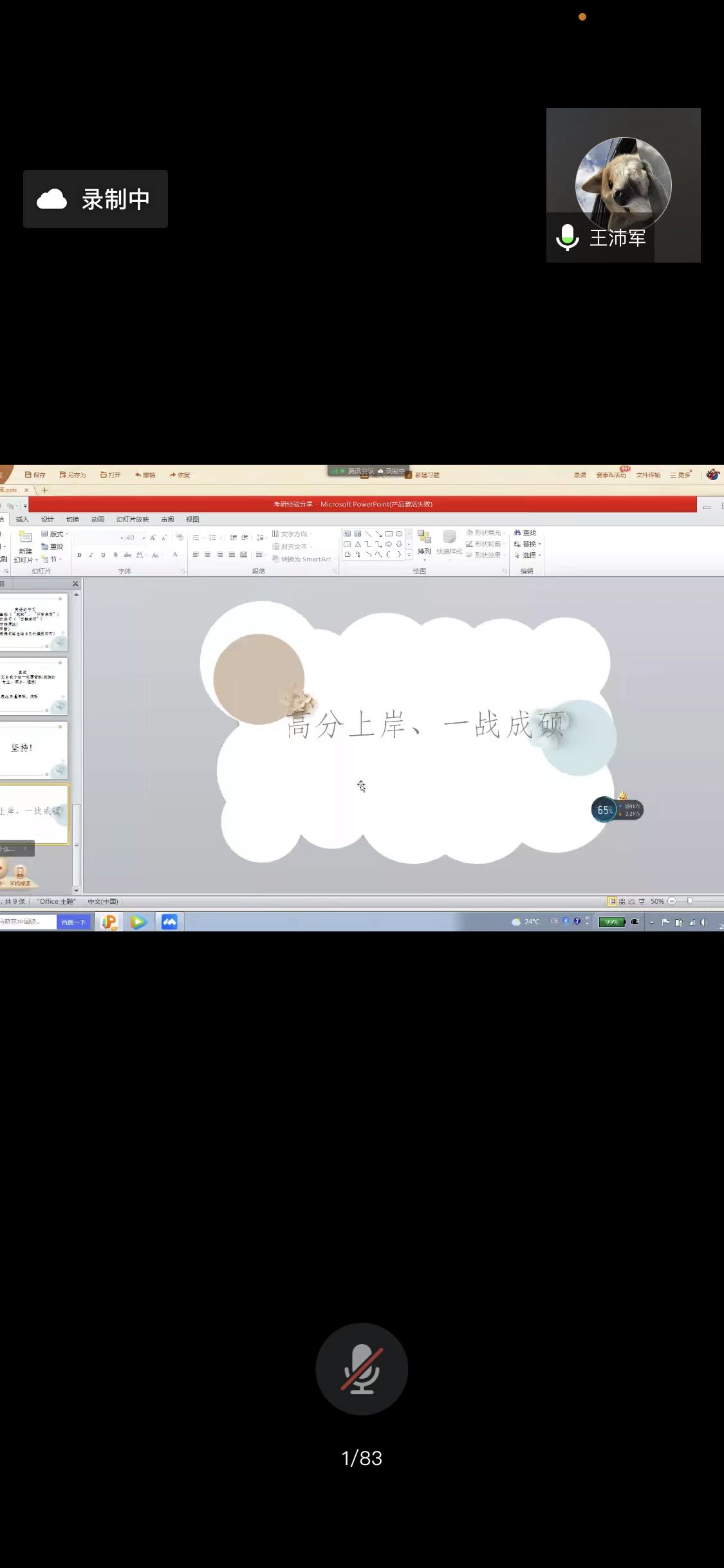Select the rectangle shape in shapes gallery

click(389, 534)
